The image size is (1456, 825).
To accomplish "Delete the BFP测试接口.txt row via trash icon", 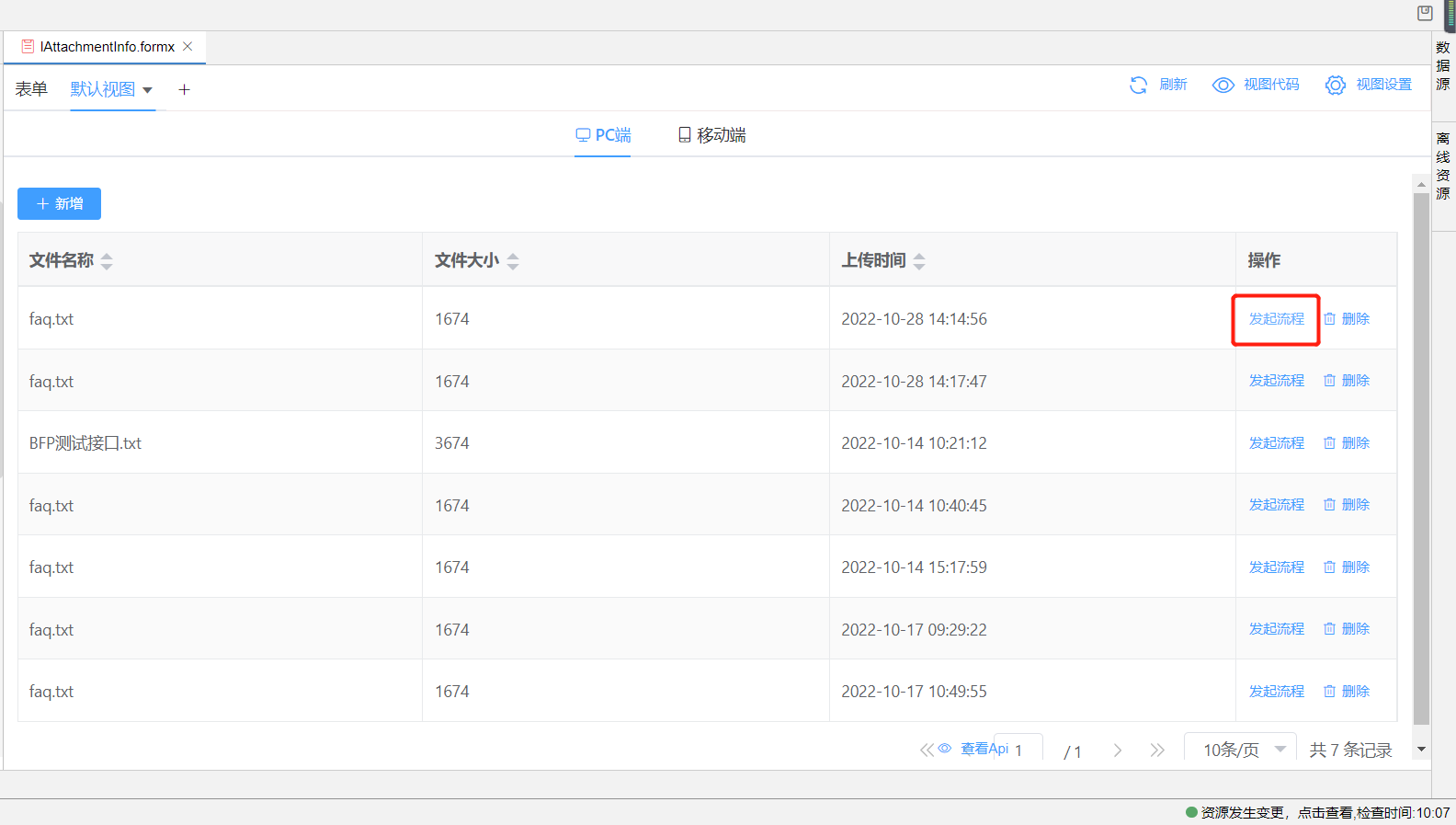I will click(1329, 443).
